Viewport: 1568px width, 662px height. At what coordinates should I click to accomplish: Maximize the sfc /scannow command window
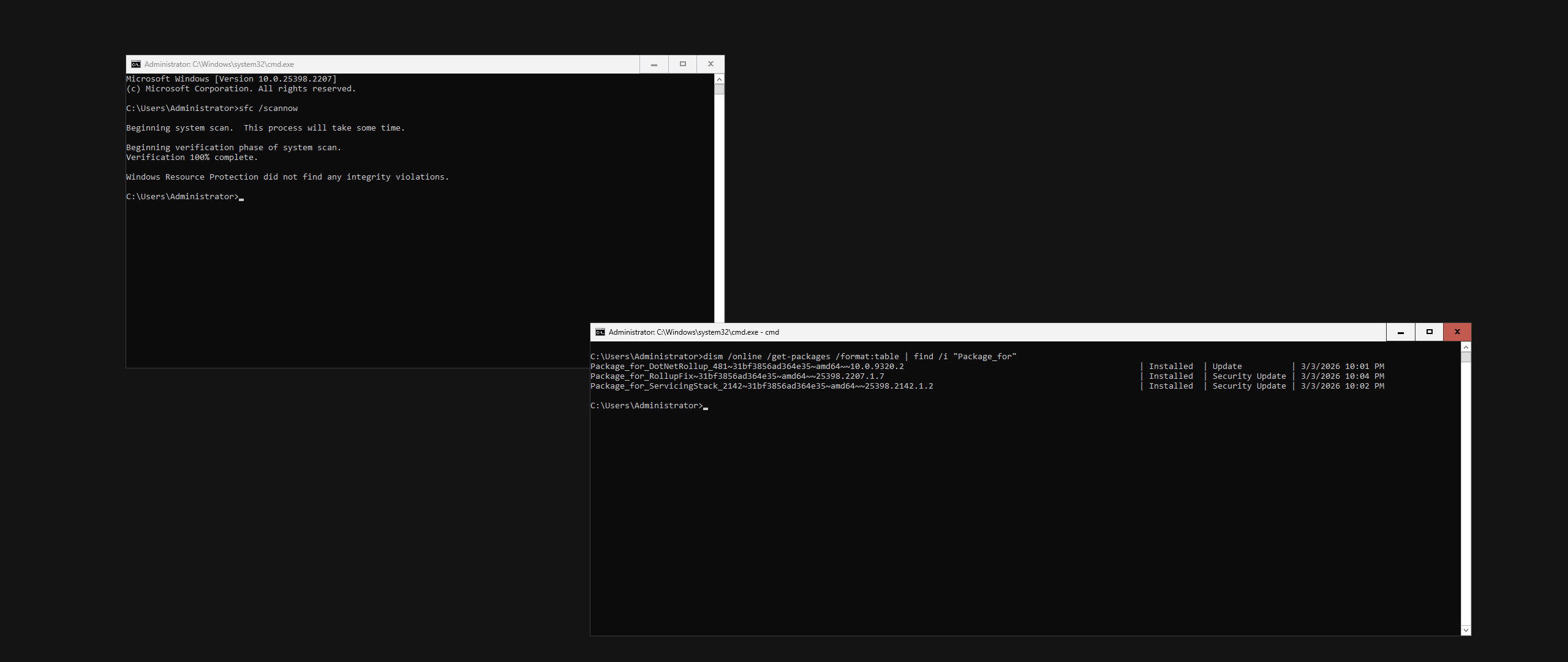coord(683,64)
